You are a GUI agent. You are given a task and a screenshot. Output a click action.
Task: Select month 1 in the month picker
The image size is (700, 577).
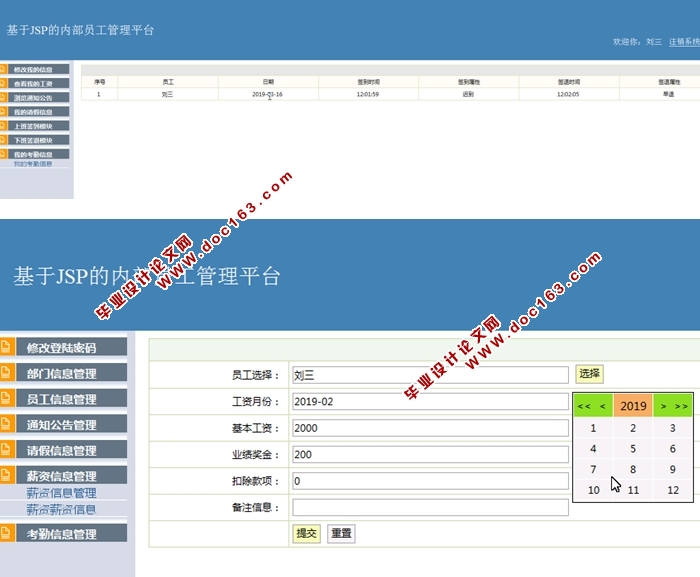[593, 428]
